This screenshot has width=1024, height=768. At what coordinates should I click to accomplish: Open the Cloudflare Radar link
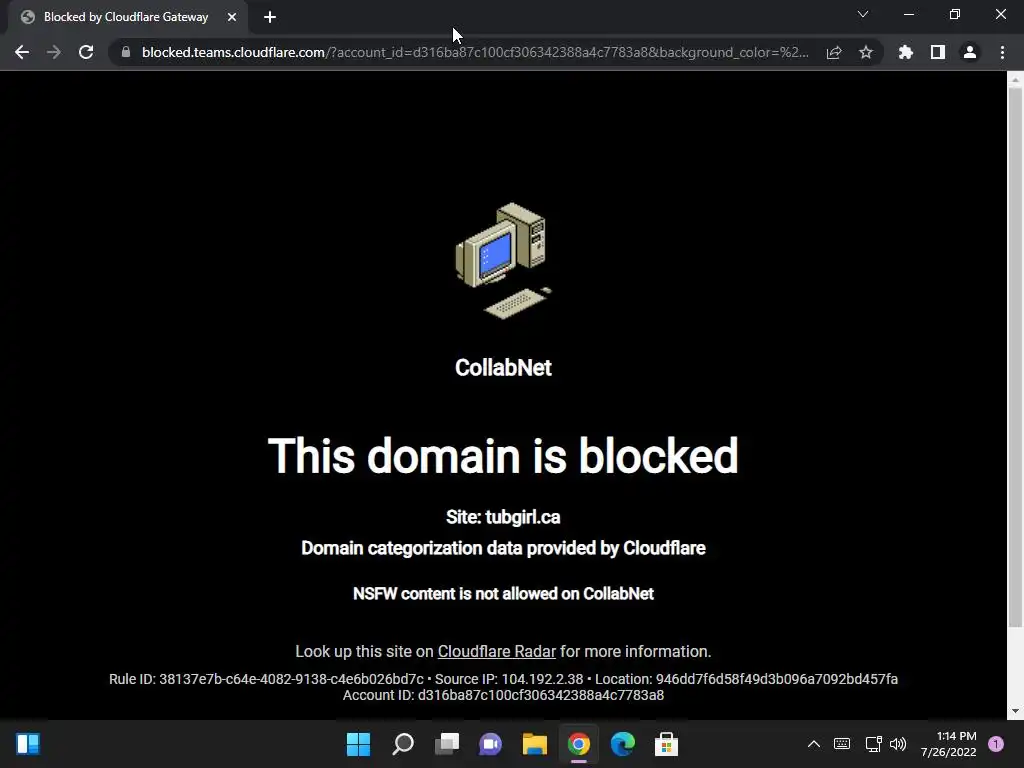click(x=496, y=651)
